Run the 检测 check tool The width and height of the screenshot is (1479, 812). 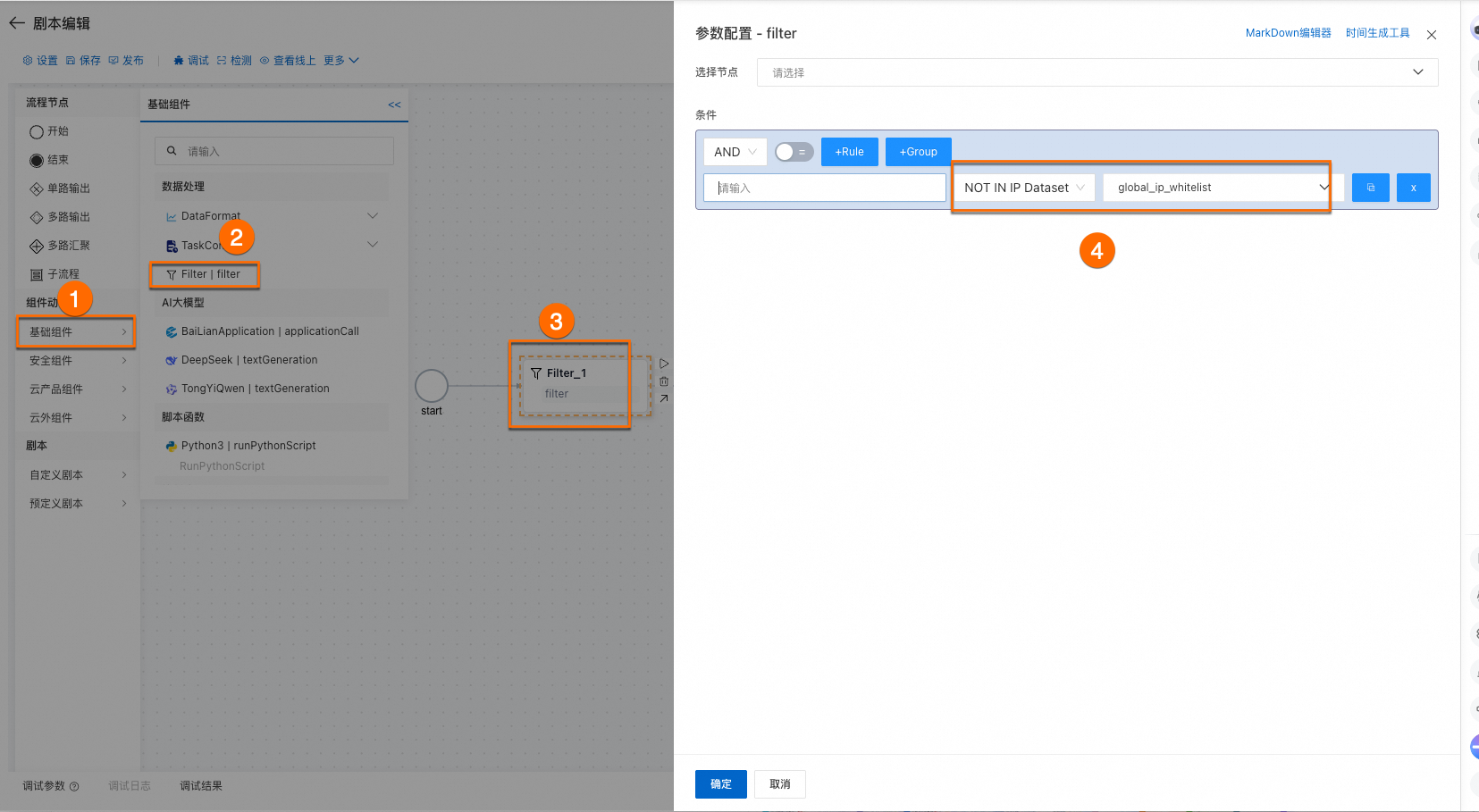(234, 61)
